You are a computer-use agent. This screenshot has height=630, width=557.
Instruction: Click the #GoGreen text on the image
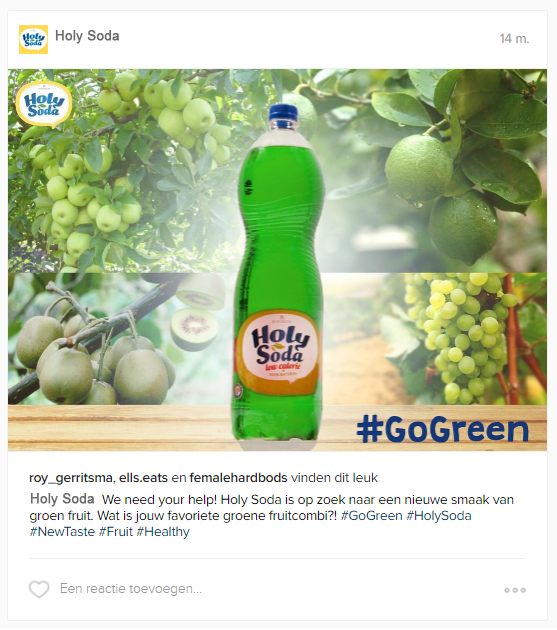click(442, 430)
